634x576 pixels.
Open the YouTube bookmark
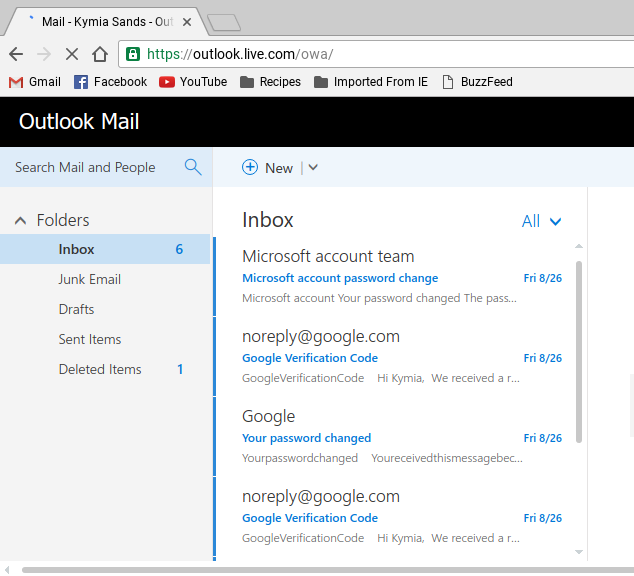[193, 82]
